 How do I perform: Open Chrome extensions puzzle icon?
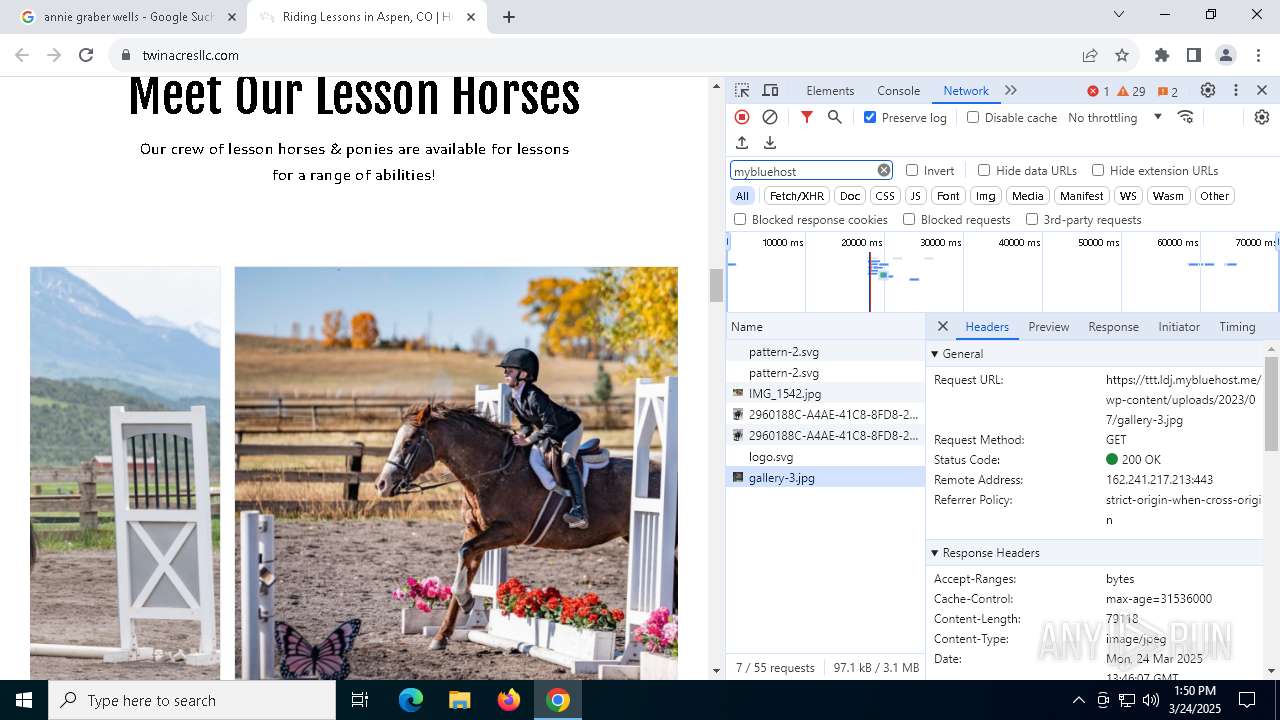coord(1162,55)
